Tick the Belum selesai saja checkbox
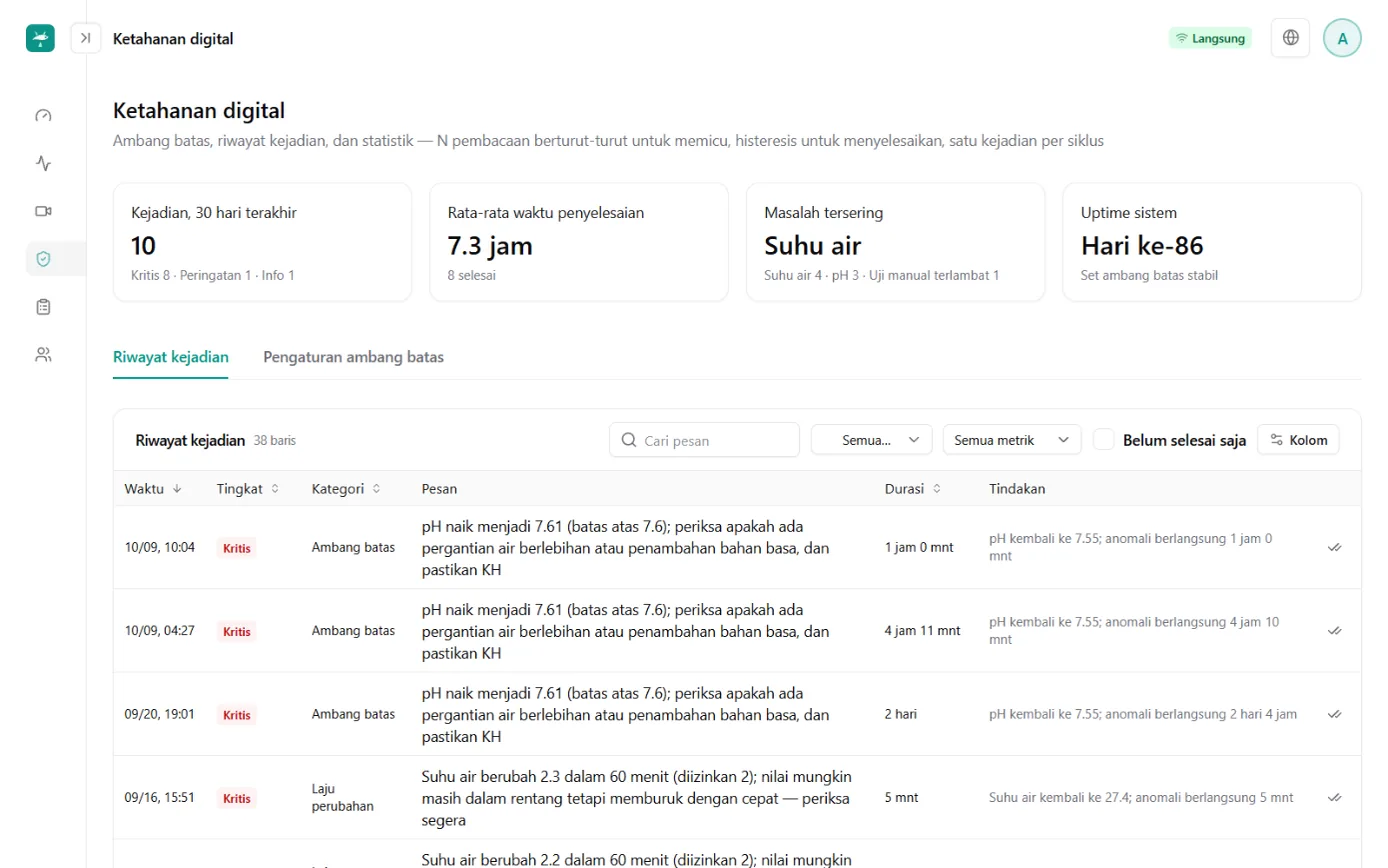 [1104, 440]
